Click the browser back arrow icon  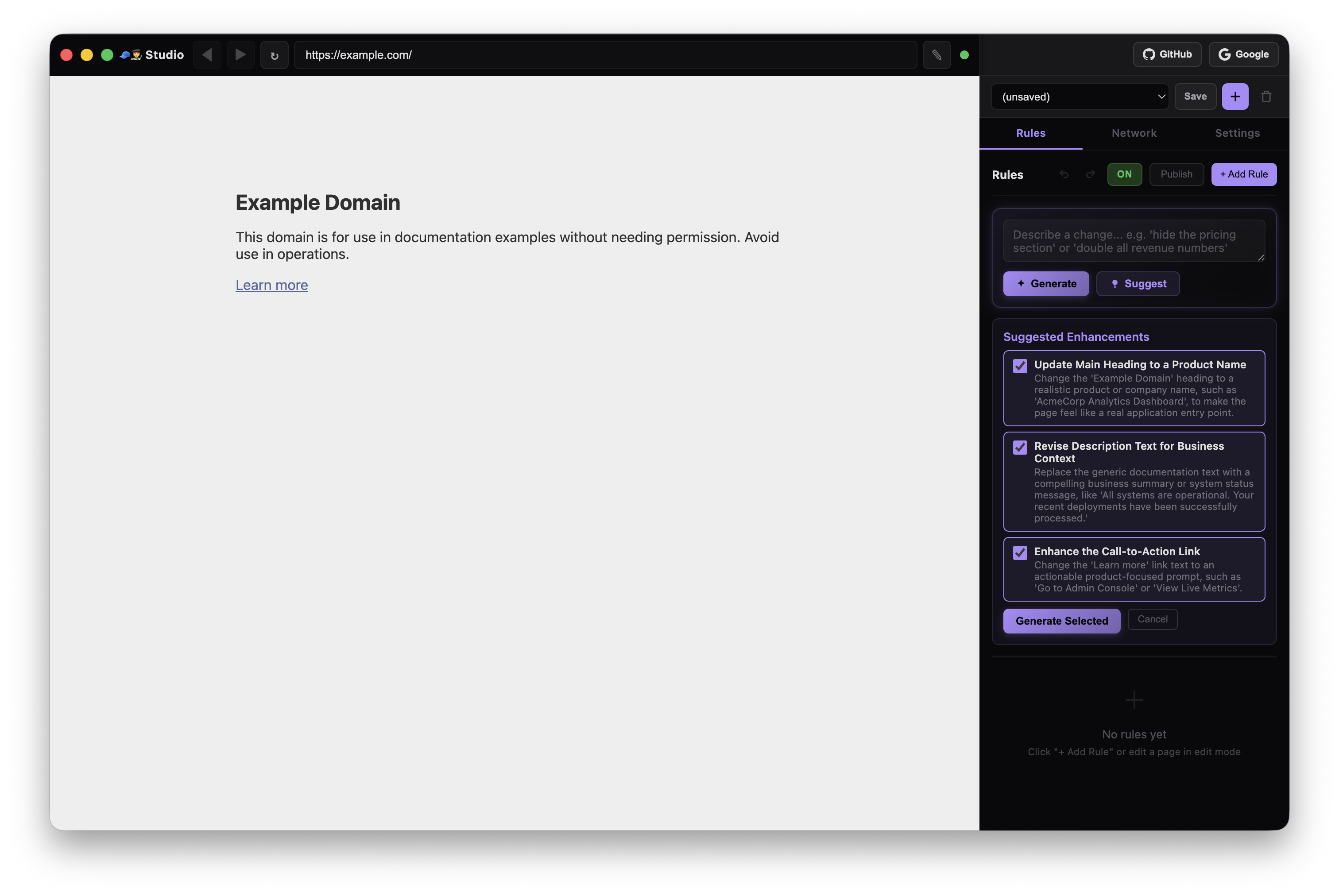pyautogui.click(x=207, y=55)
